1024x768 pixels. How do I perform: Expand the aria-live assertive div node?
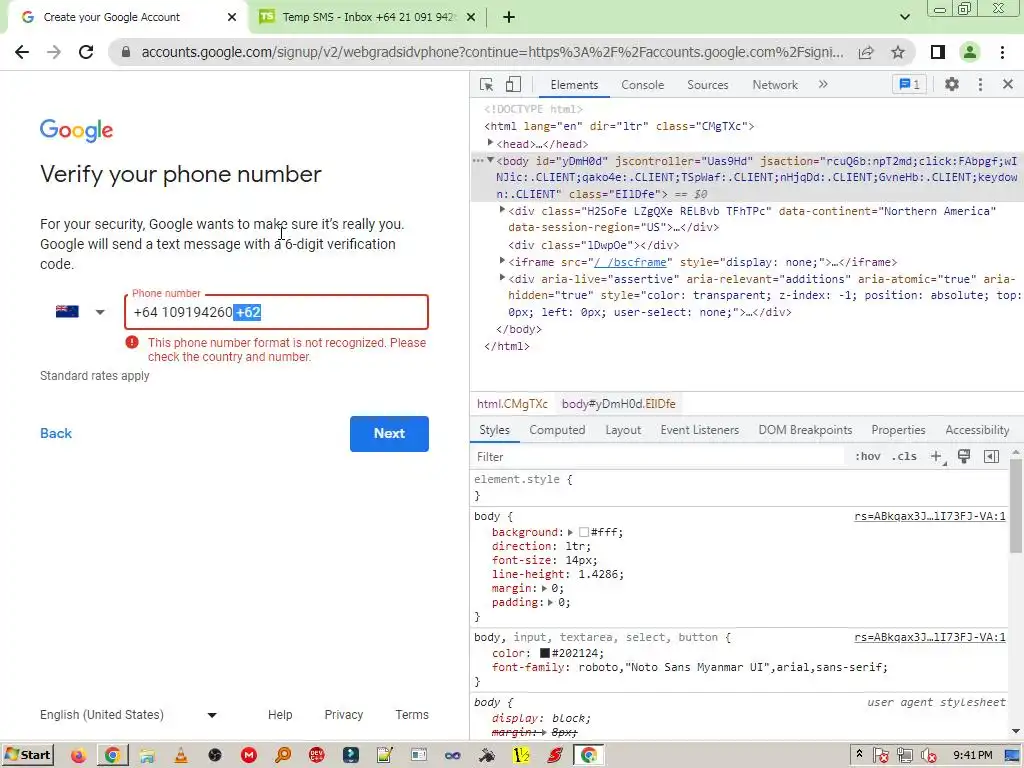[x=502, y=278]
